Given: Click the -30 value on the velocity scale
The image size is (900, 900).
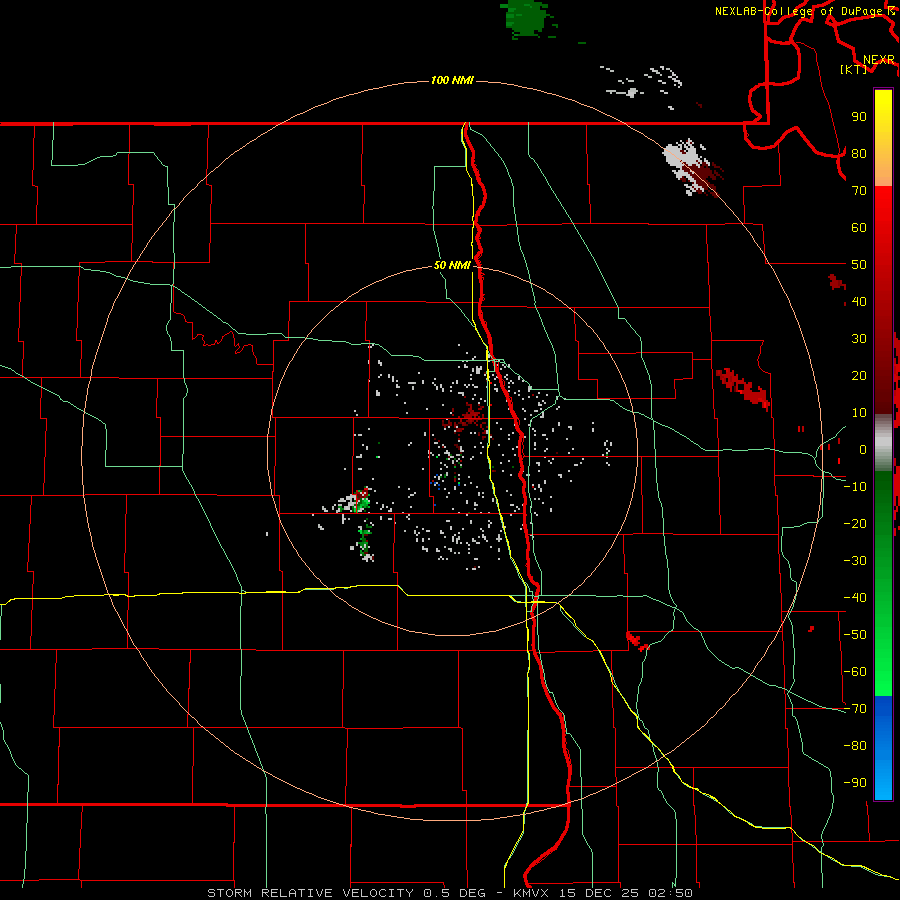Looking at the screenshot, I should (855, 561).
